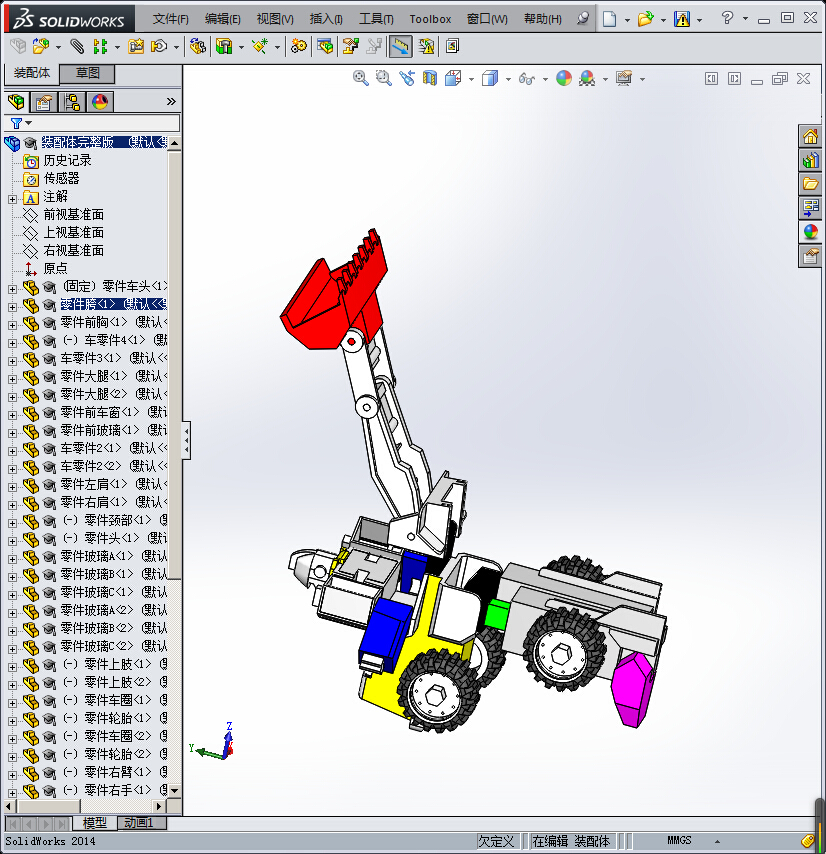Open the Edit Appearance color ball
Screen dimensions: 826x854
coord(564,78)
